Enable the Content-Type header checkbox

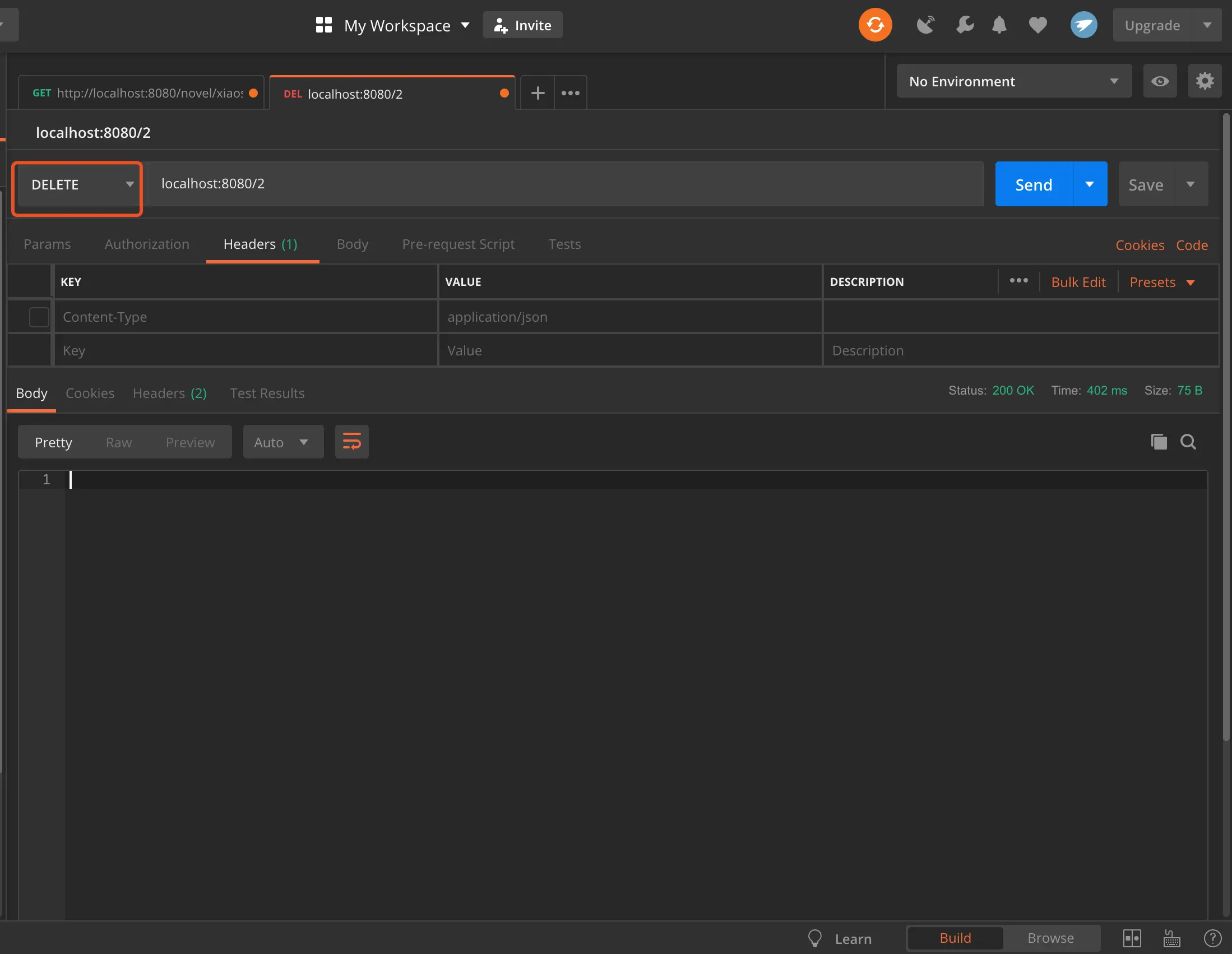click(39, 317)
